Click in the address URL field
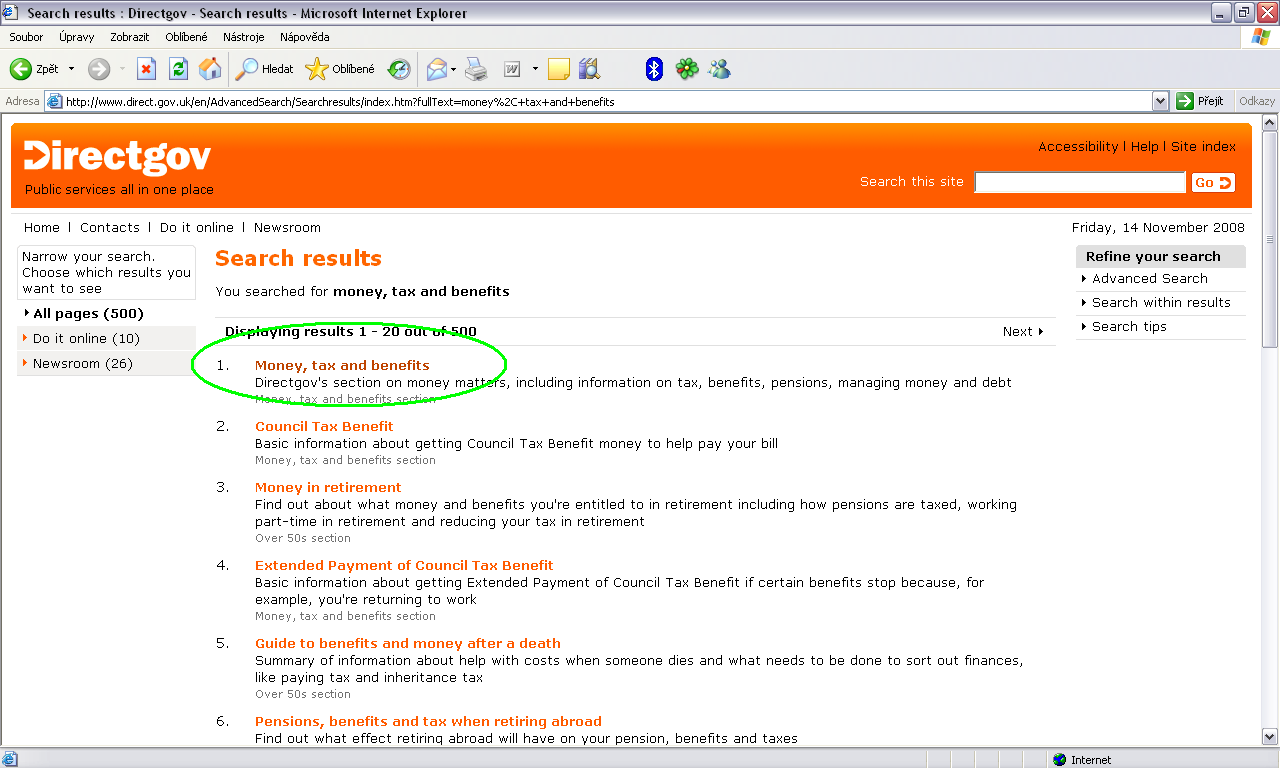Screen dimensions: 1283x768 (x=607, y=101)
